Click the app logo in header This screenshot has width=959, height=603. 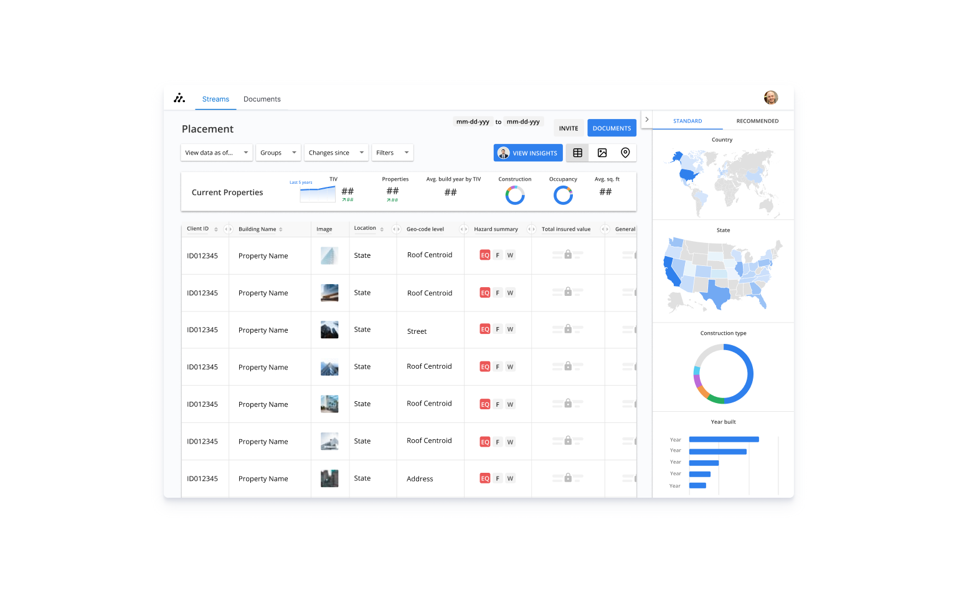coord(179,98)
